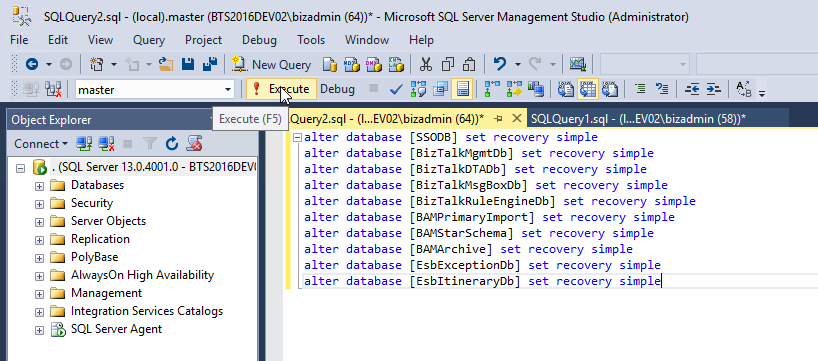818x361 pixels.
Task: Display Estimated Execution Plan icon
Action: (418, 90)
